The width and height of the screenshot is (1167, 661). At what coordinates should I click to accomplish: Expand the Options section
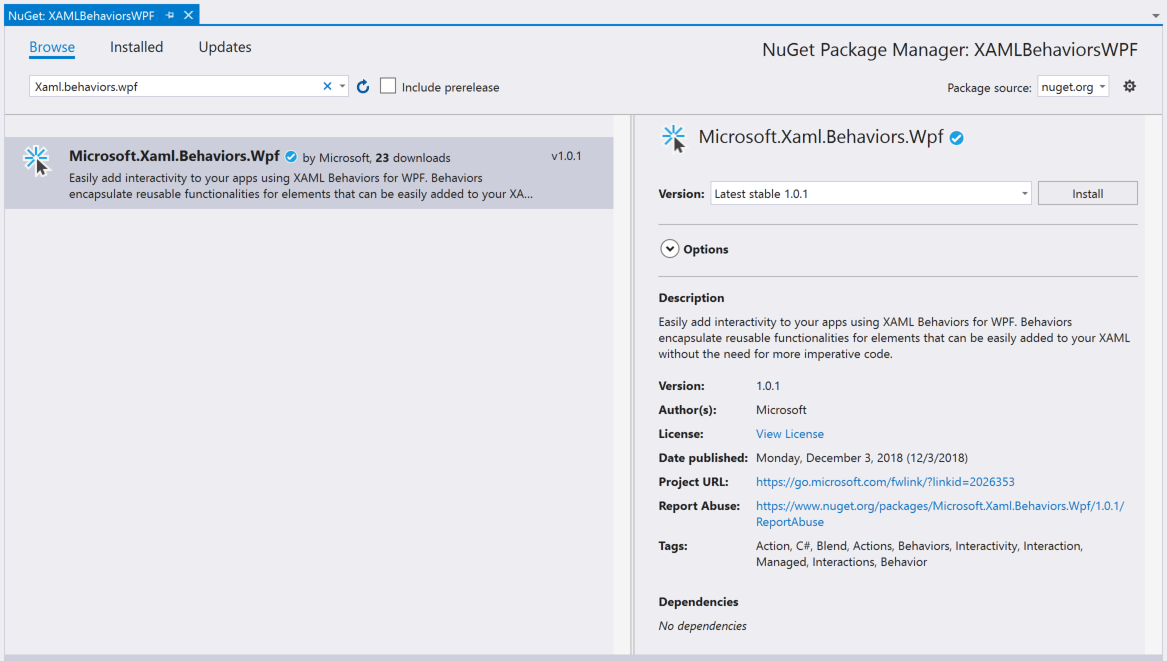[x=669, y=249]
